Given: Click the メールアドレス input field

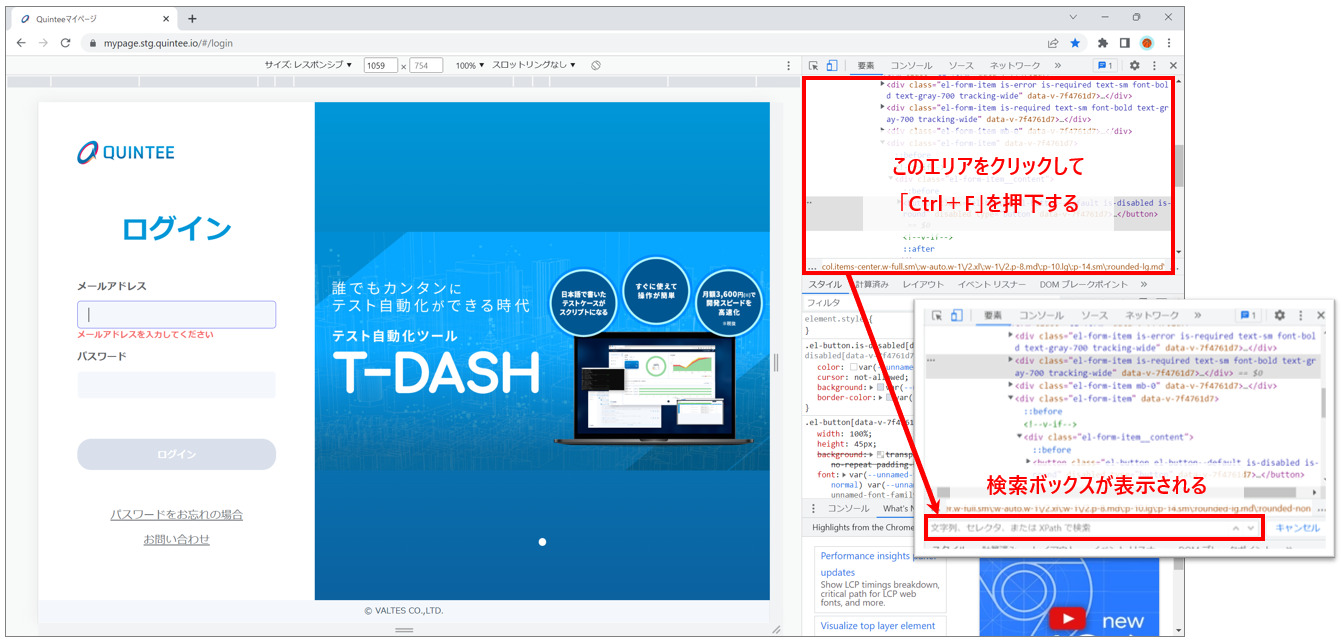Looking at the screenshot, I should [x=176, y=315].
